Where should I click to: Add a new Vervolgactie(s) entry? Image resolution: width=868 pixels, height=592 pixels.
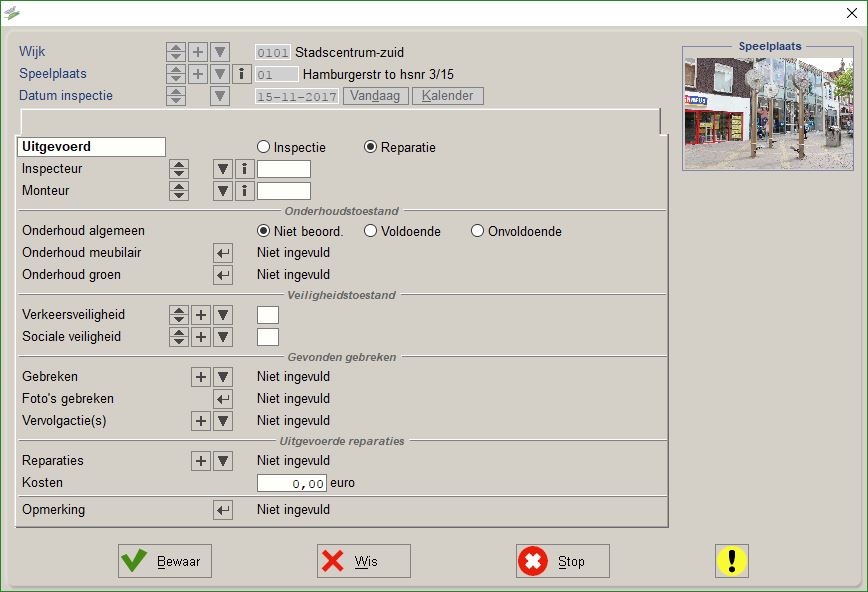tap(201, 421)
